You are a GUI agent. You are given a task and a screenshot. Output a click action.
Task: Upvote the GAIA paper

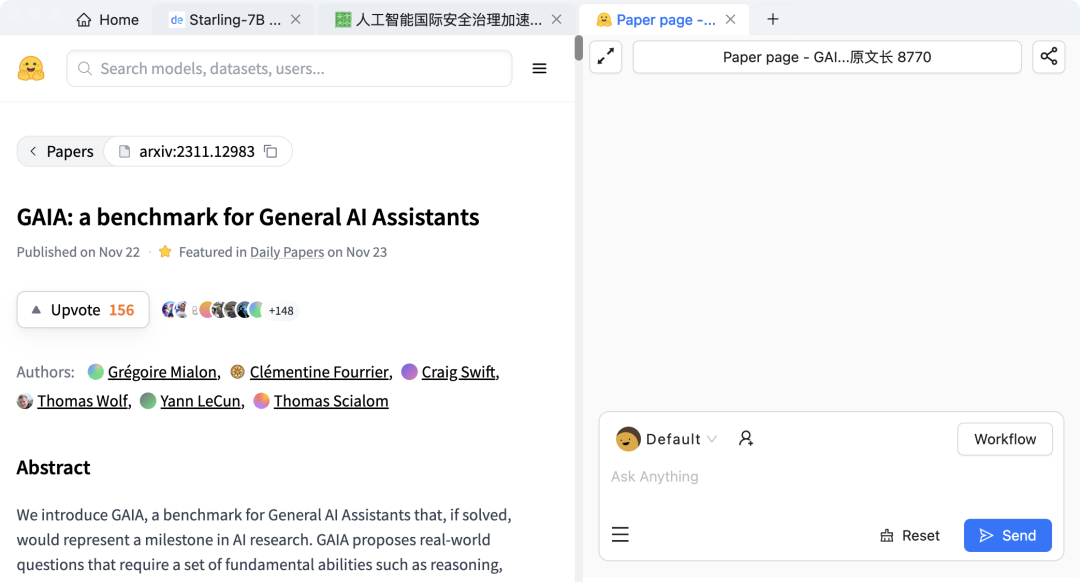[83, 310]
